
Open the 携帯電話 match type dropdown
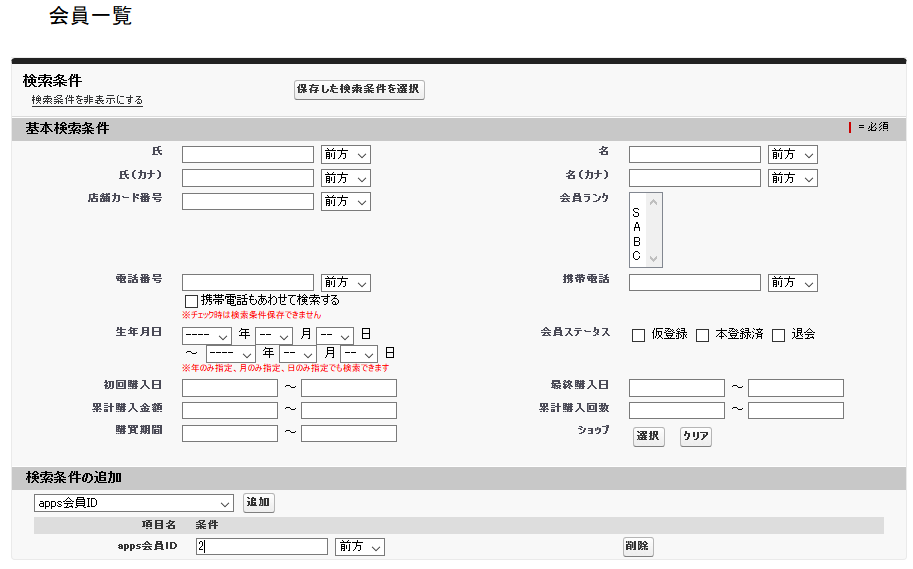pyautogui.click(x=792, y=283)
